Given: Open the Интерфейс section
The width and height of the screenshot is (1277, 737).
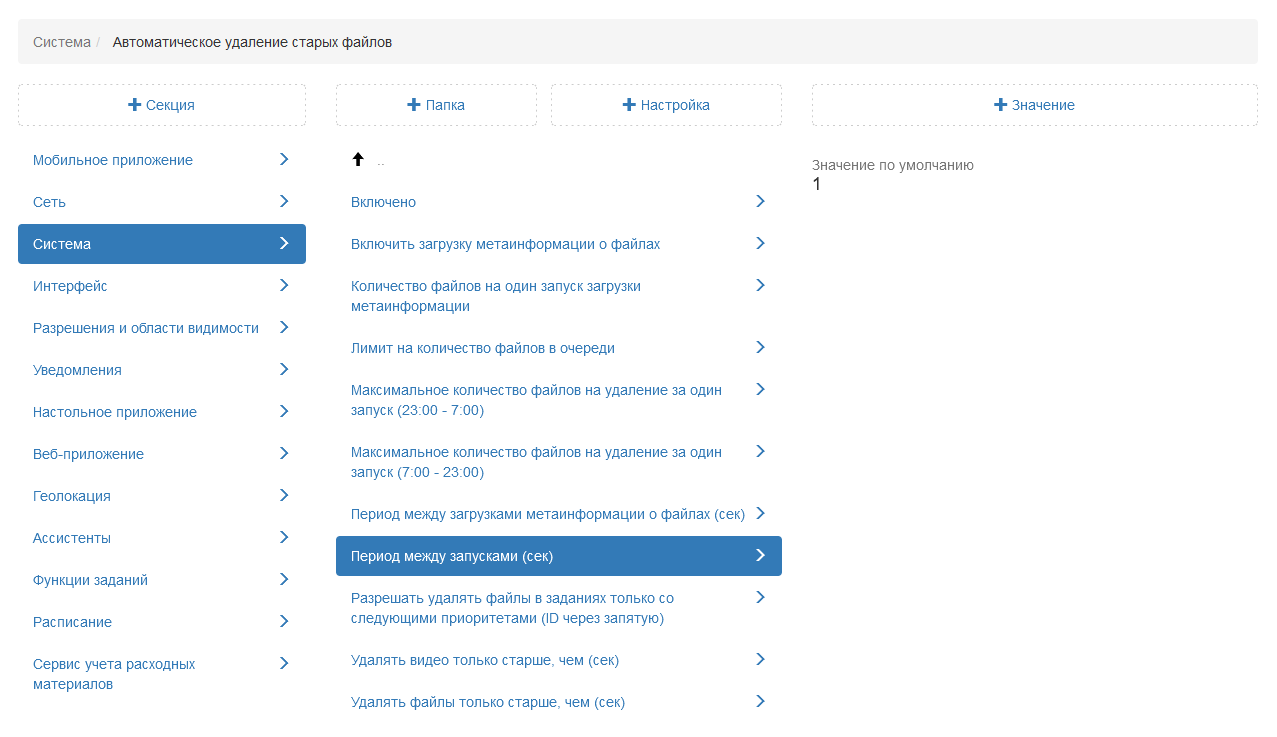Looking at the screenshot, I should click(70, 286).
